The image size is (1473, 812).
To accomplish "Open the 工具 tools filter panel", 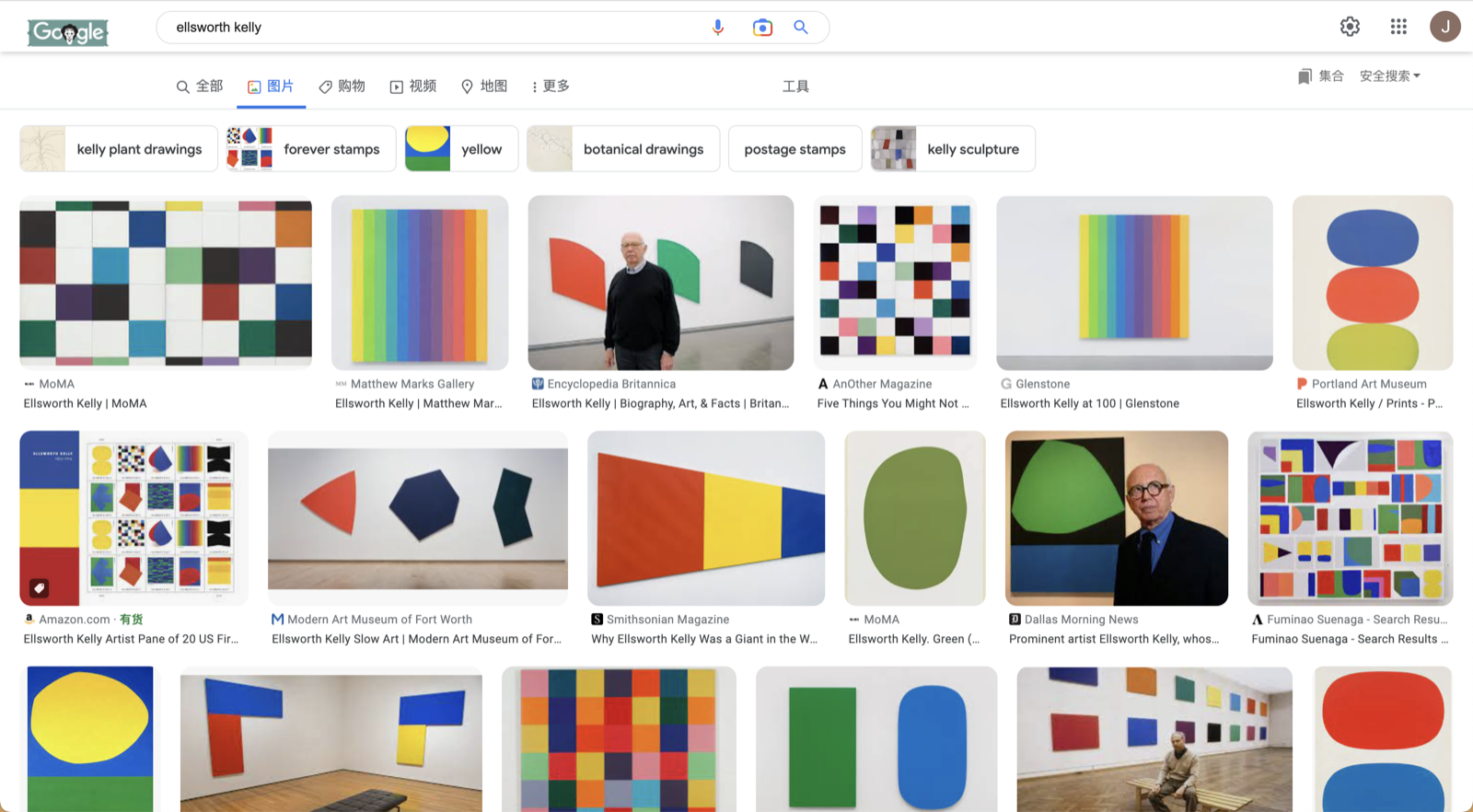I will [x=795, y=87].
